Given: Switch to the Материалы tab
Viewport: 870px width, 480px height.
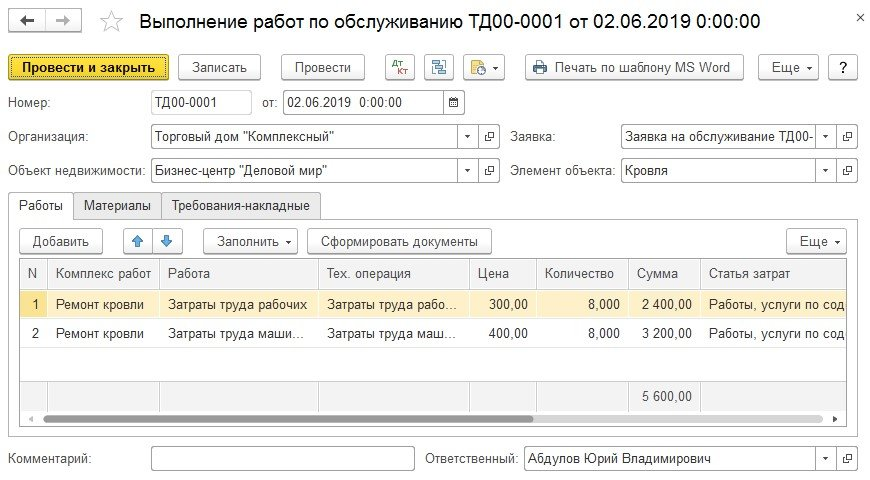Looking at the screenshot, I should click(117, 206).
